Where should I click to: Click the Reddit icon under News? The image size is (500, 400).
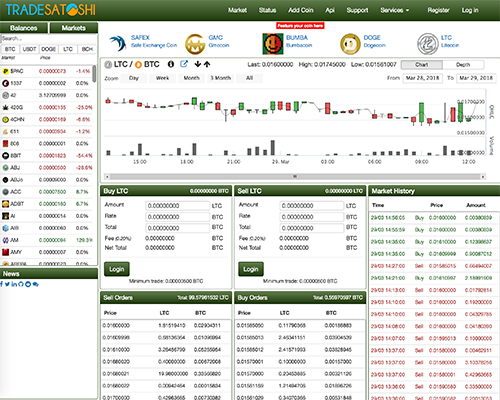click(x=28, y=284)
